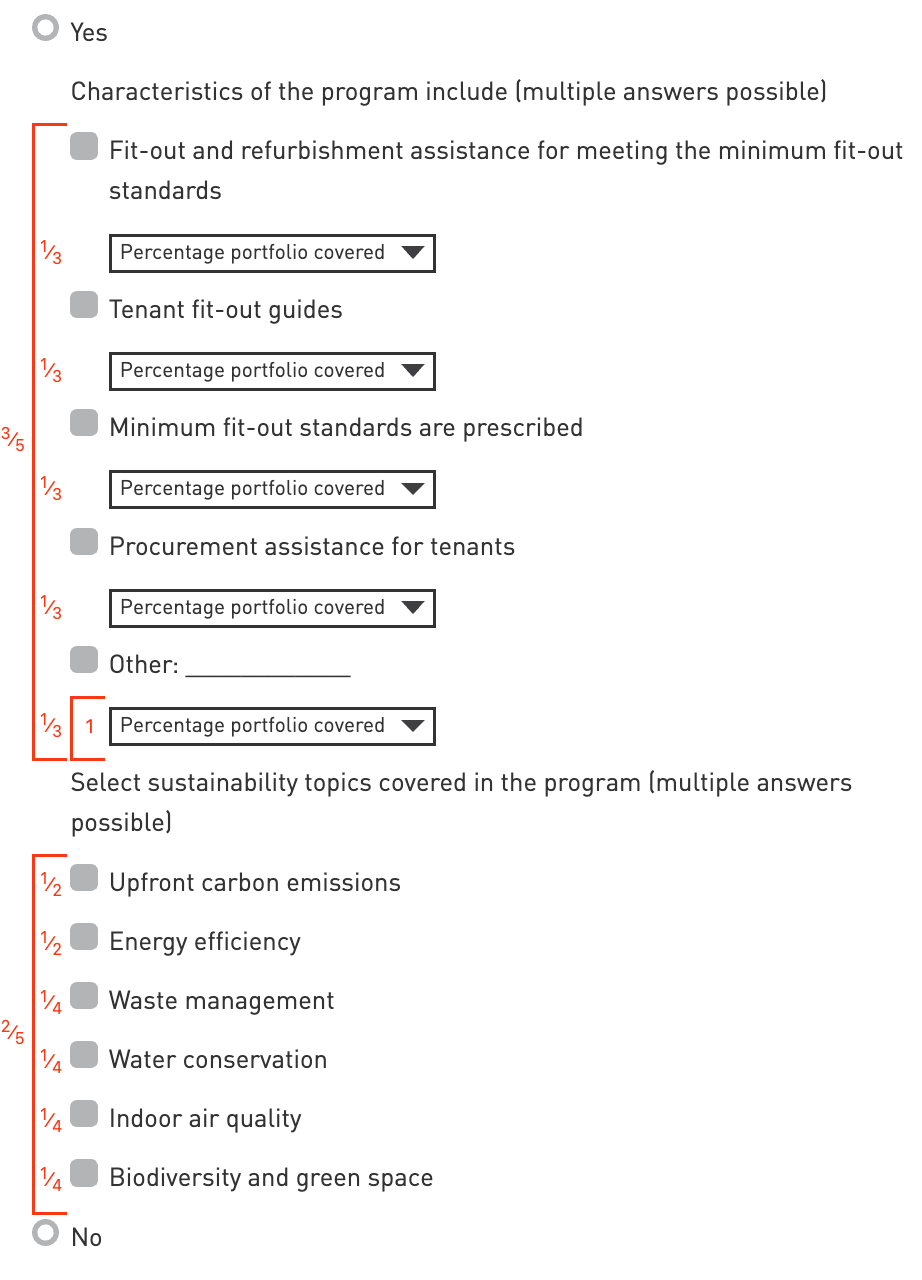Image resolution: width=922 pixels, height=1280 pixels.
Task: Click the Waste management label text
Action: click(x=221, y=1001)
